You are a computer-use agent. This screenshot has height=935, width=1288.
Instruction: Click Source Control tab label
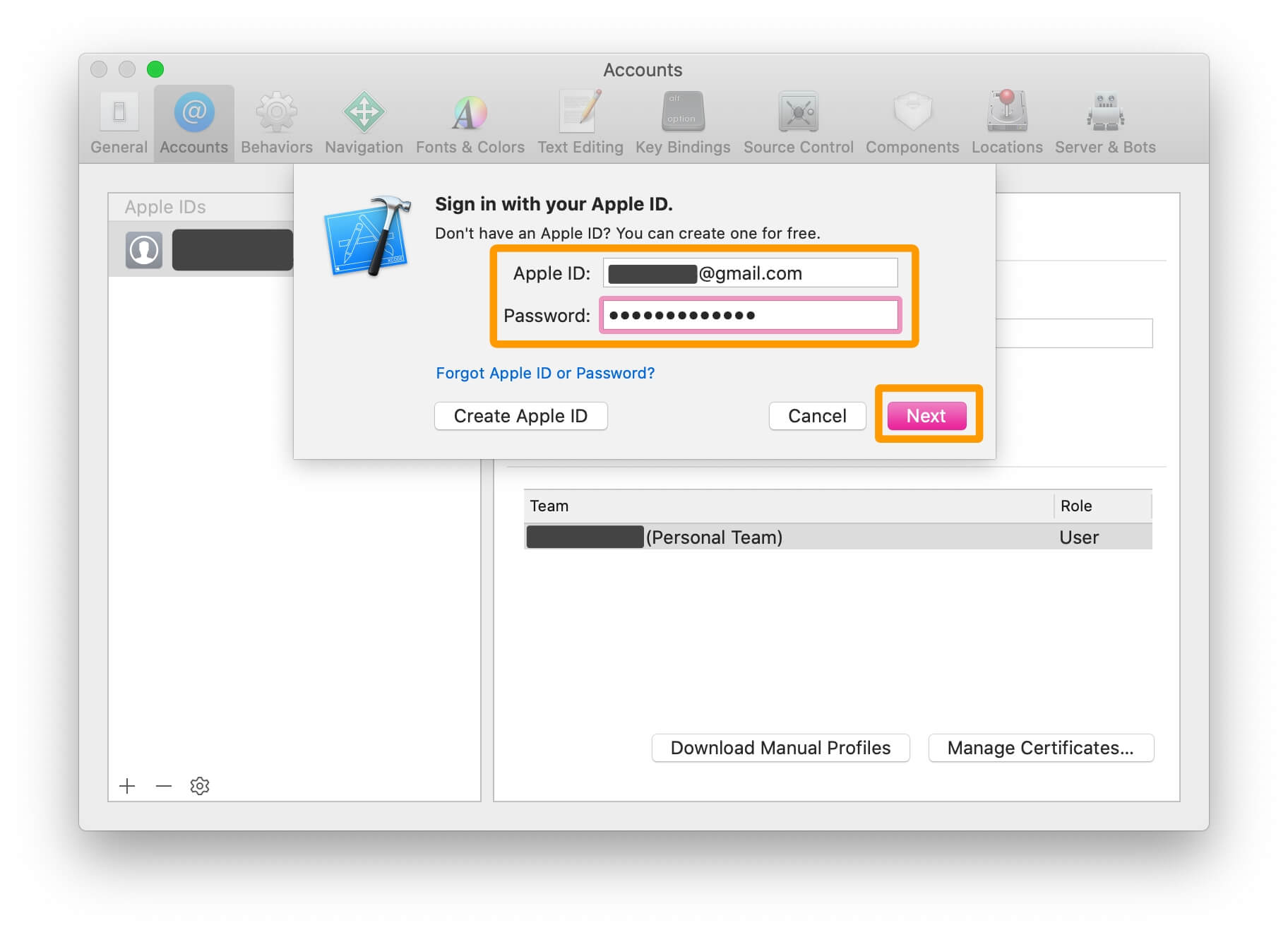799,147
